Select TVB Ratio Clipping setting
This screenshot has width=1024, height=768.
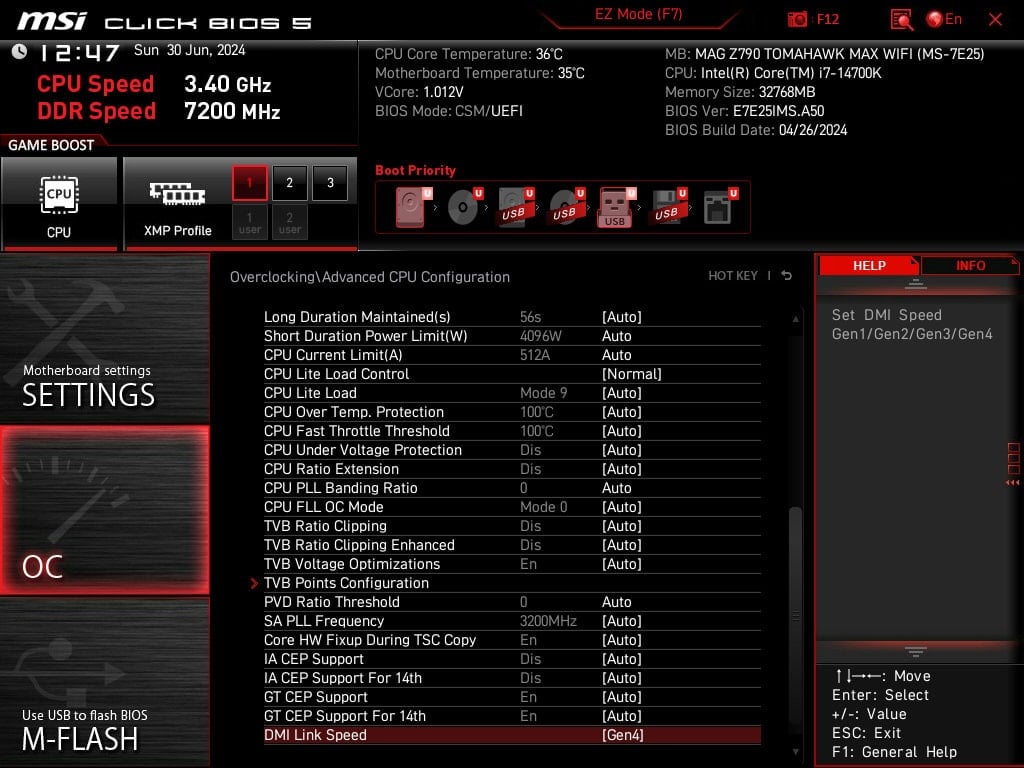click(512, 526)
